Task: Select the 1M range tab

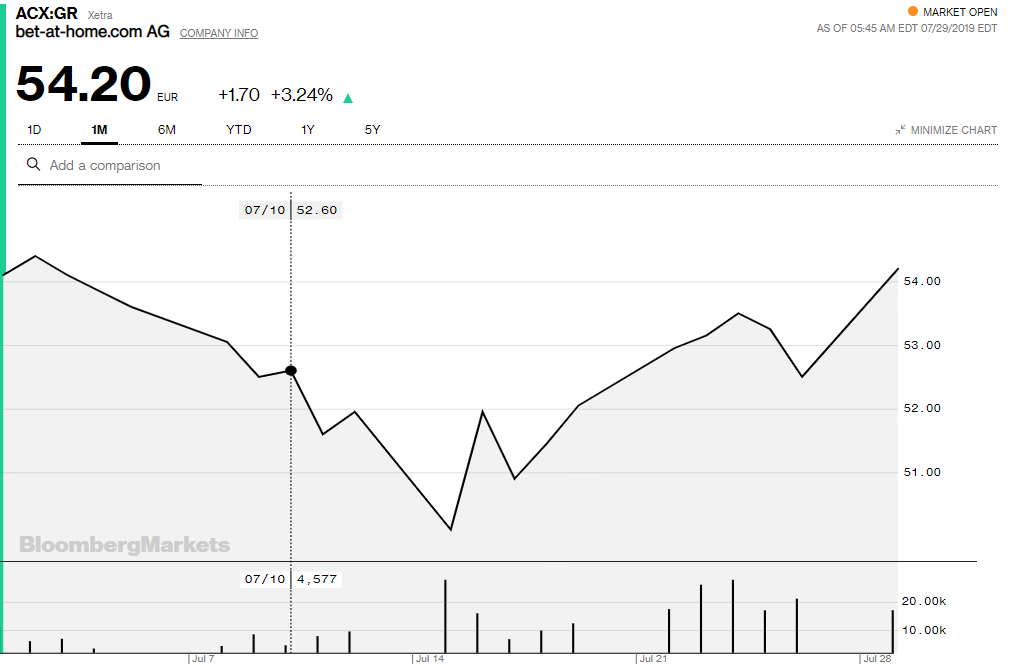Action: (99, 130)
